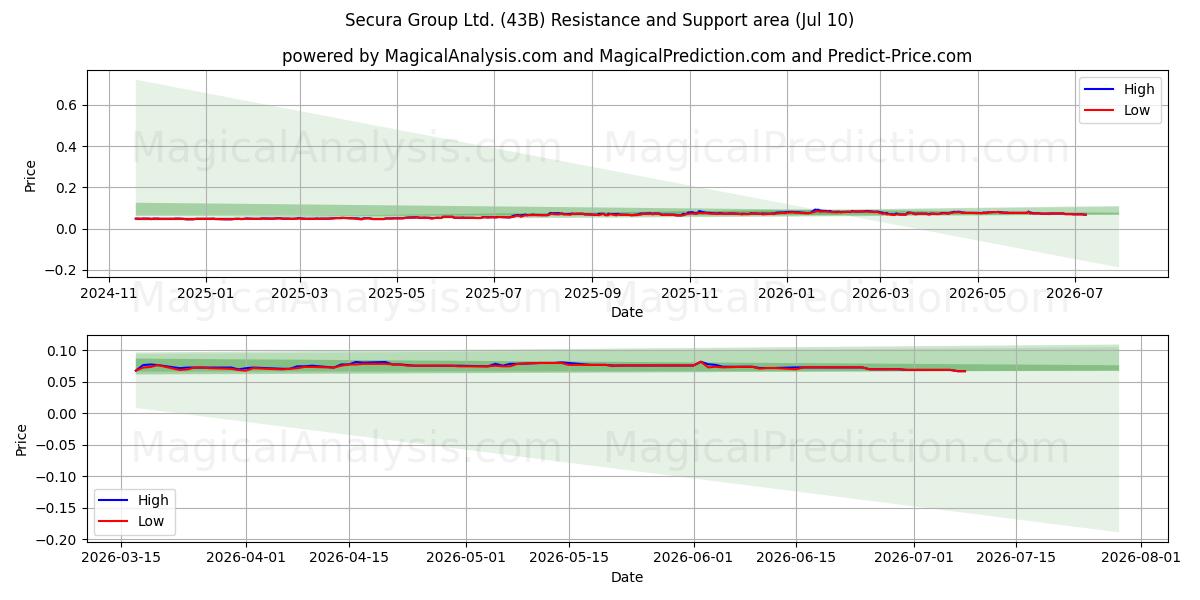
Task: Click the '2024-11' x-axis label
Action: (x=108, y=294)
